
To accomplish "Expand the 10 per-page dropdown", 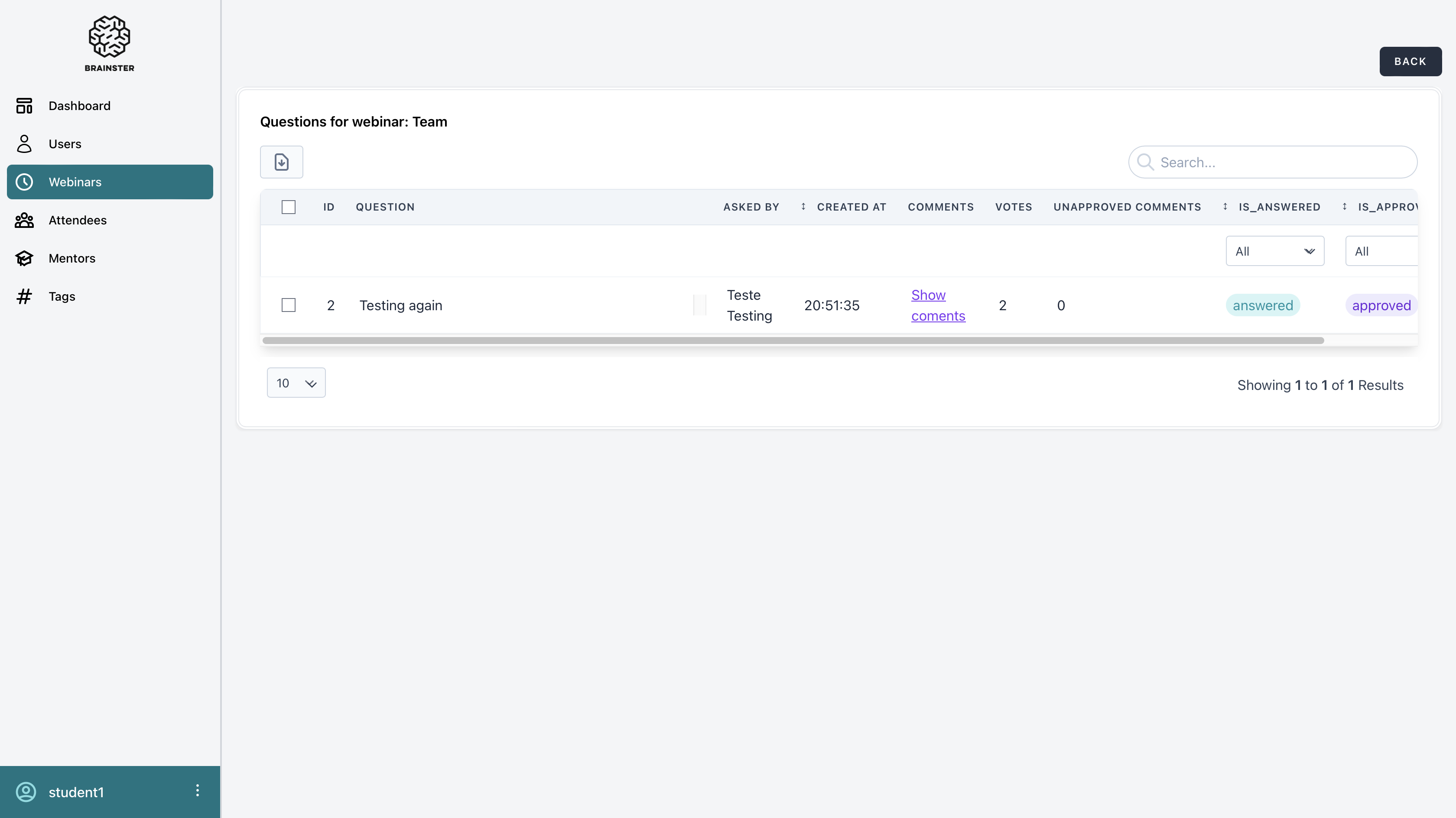I will [x=296, y=383].
